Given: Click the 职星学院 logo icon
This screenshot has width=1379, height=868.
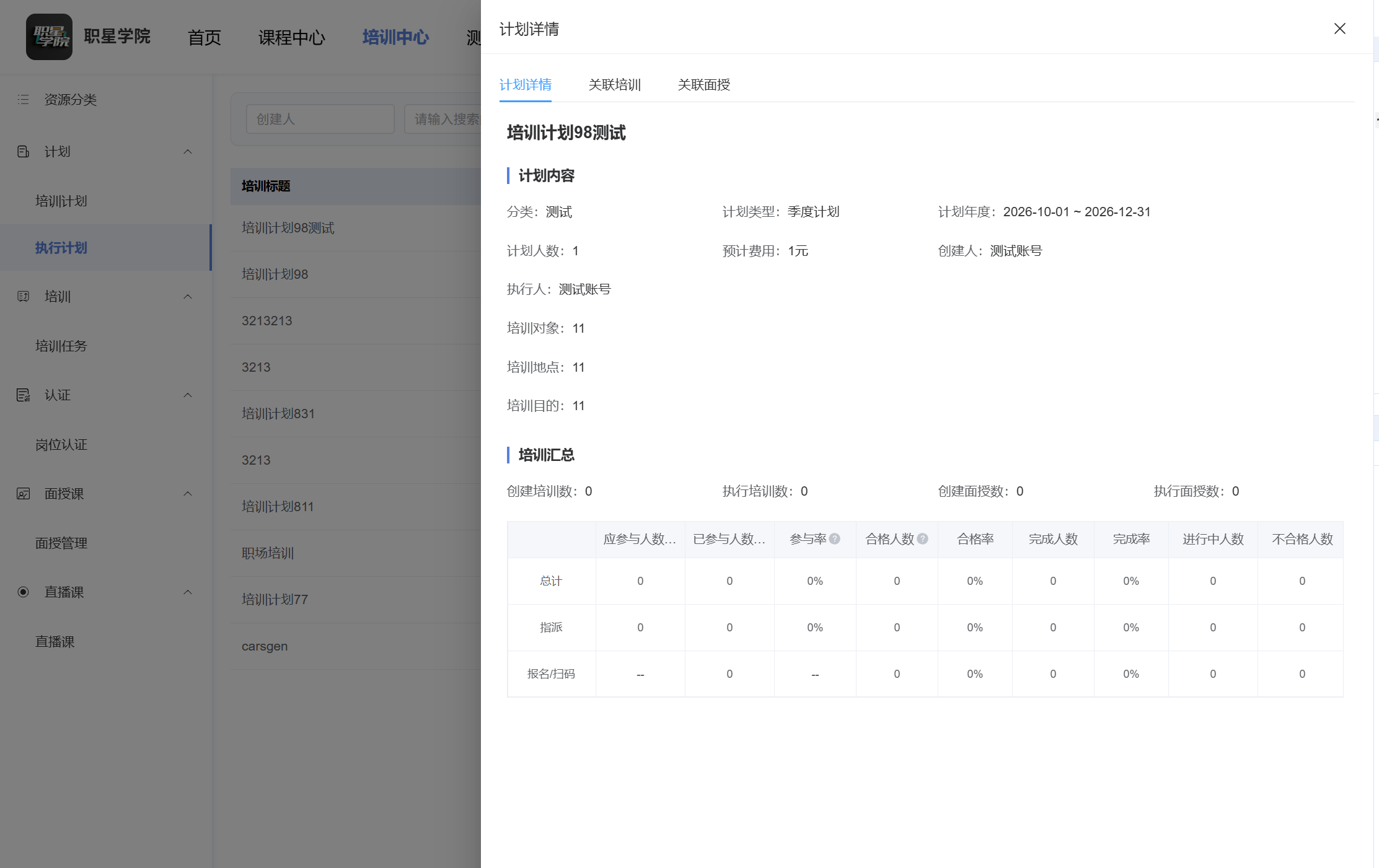Looking at the screenshot, I should click(49, 37).
